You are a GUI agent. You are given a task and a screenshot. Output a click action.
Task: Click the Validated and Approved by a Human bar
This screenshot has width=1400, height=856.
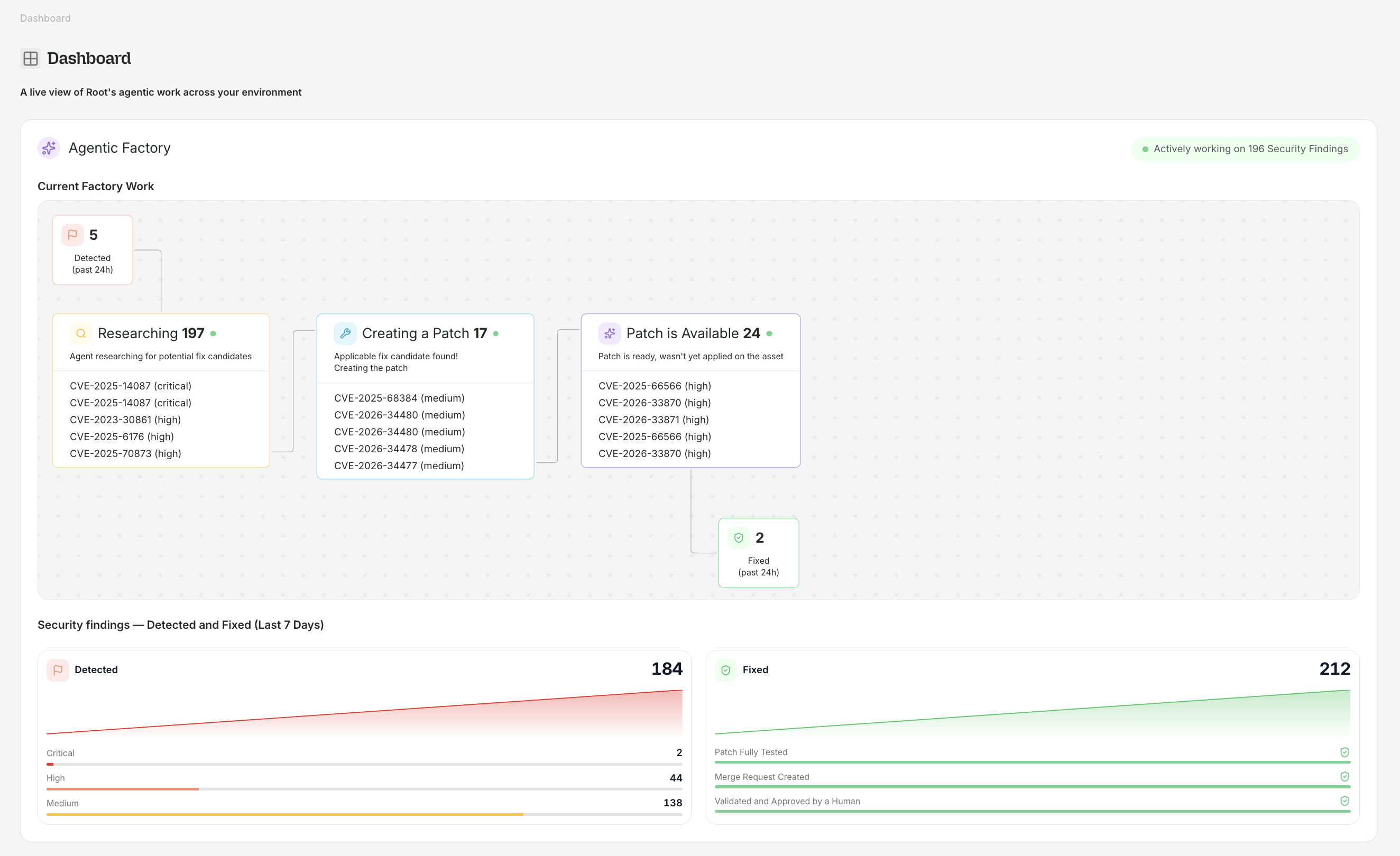(1033, 811)
